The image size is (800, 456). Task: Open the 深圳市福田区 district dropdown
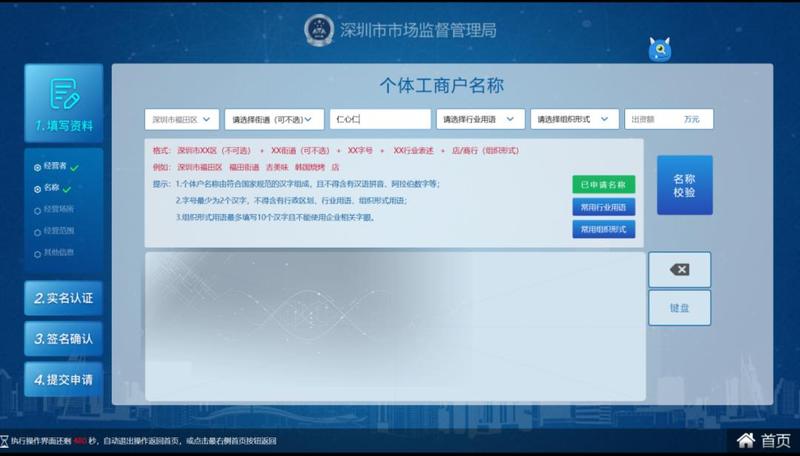182,119
